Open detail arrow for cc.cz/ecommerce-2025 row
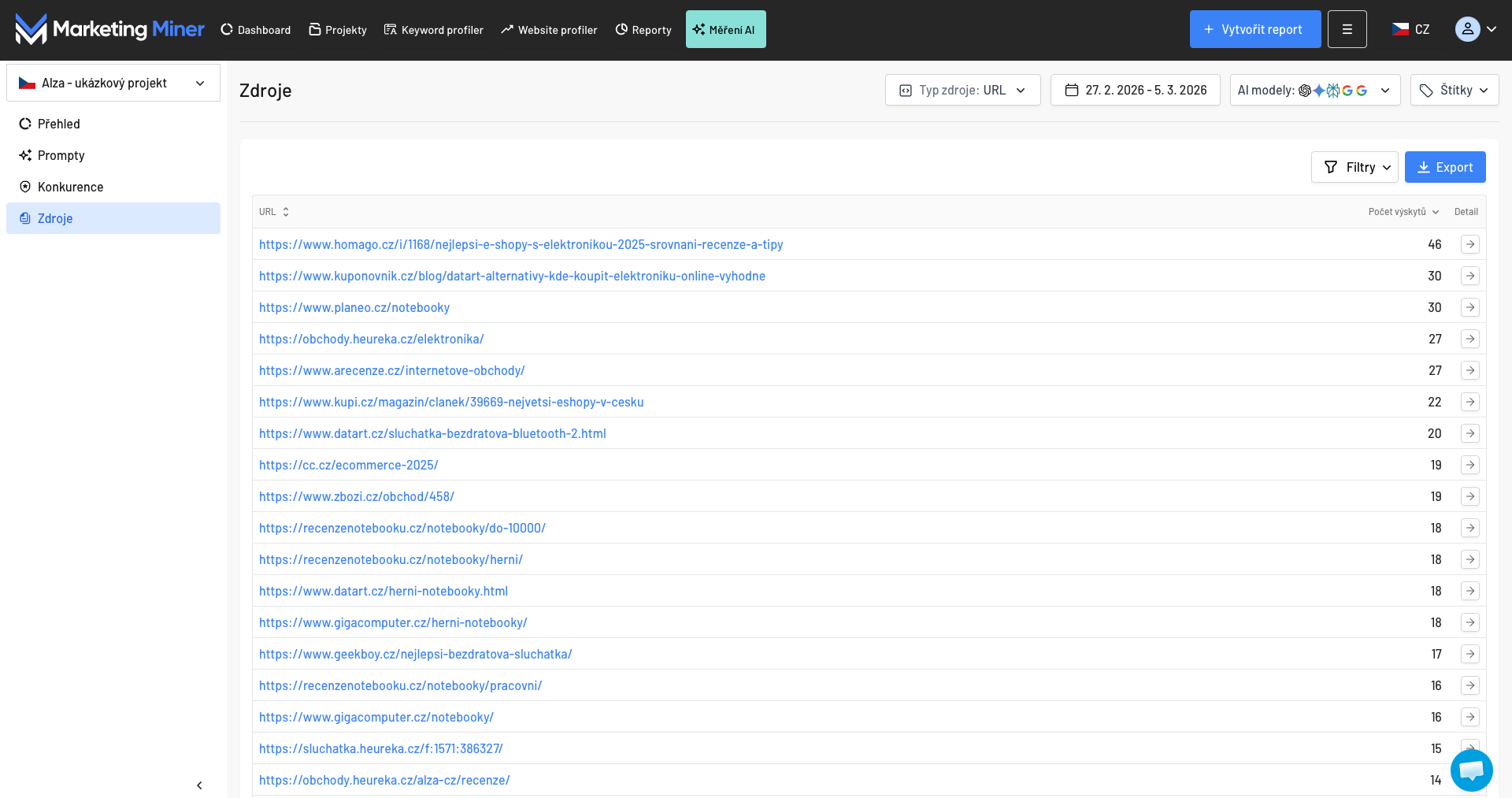 pos(1469,465)
